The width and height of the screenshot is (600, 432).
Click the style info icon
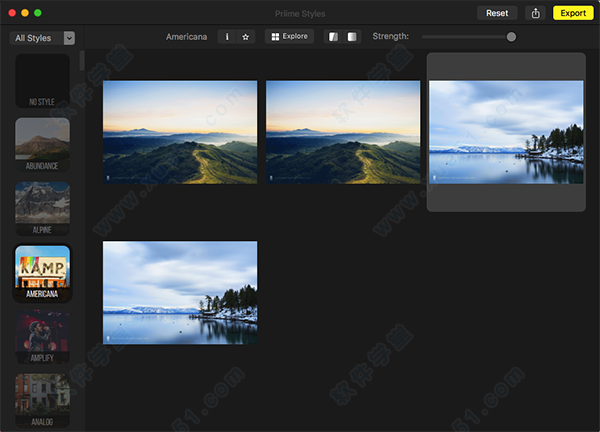point(227,37)
